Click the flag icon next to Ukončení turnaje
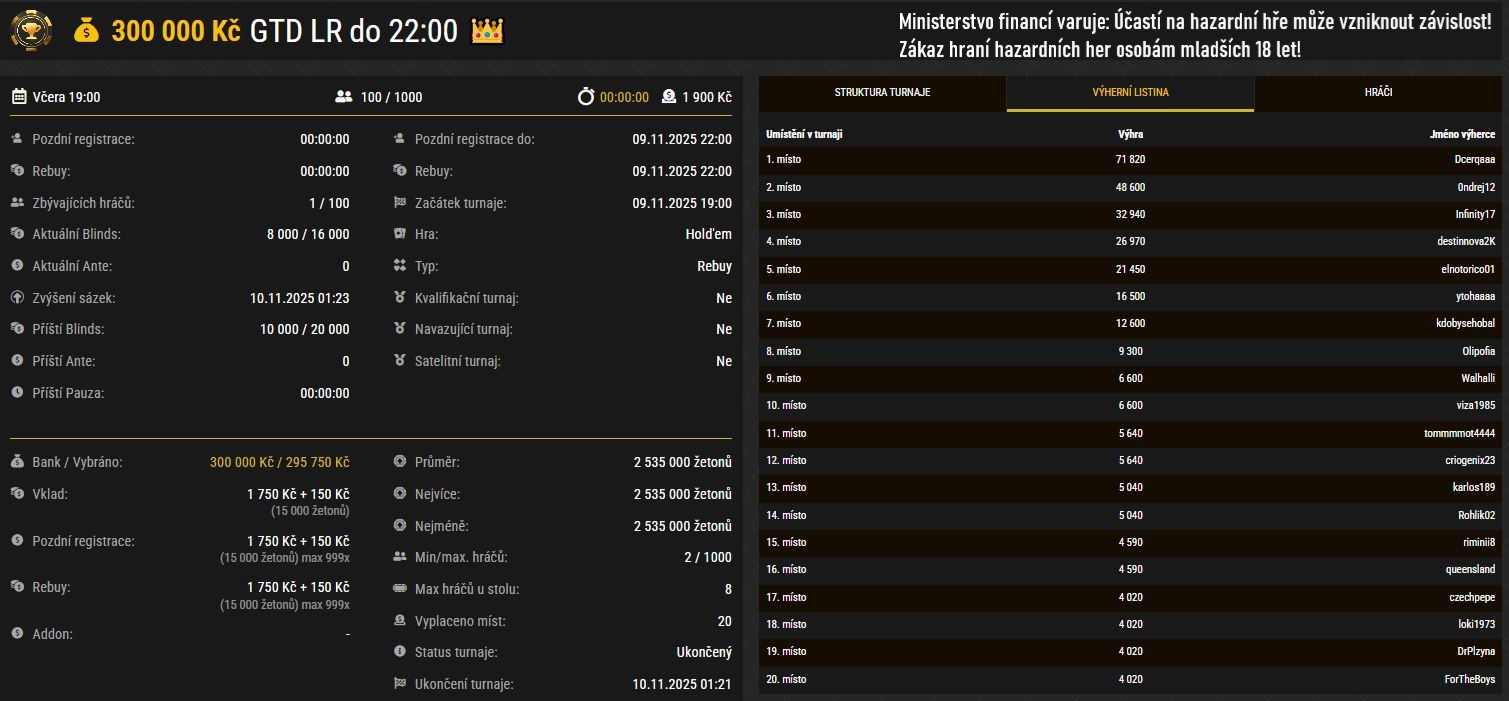 click(x=400, y=684)
